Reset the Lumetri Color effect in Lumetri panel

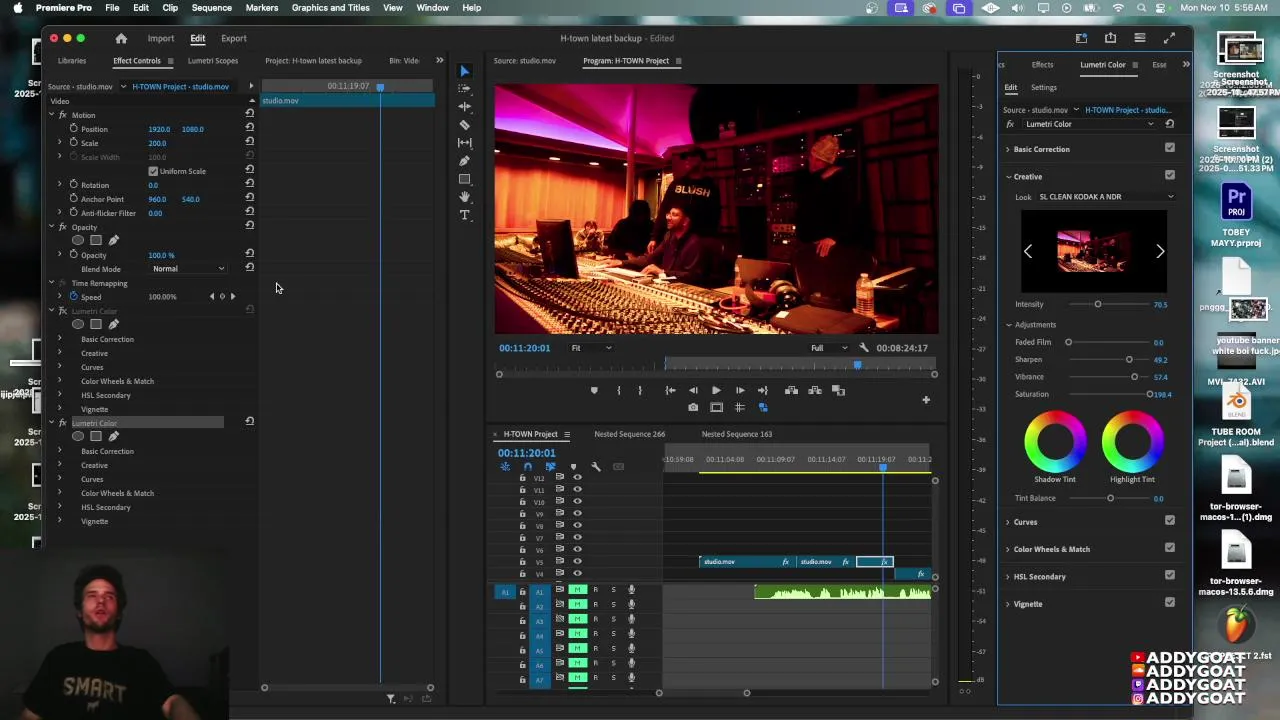click(1169, 124)
